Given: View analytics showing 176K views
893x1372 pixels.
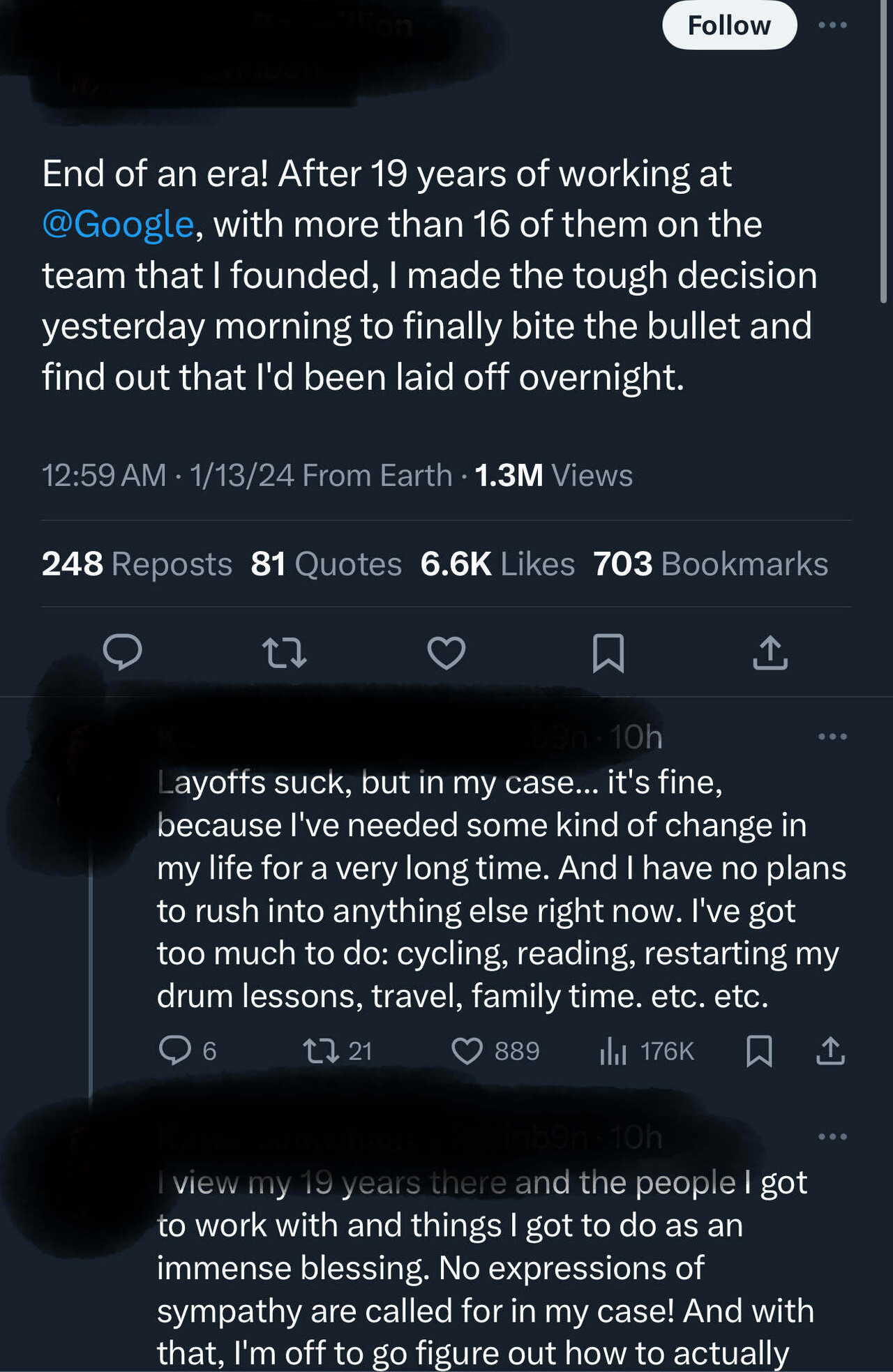Looking at the screenshot, I should 647,1050.
